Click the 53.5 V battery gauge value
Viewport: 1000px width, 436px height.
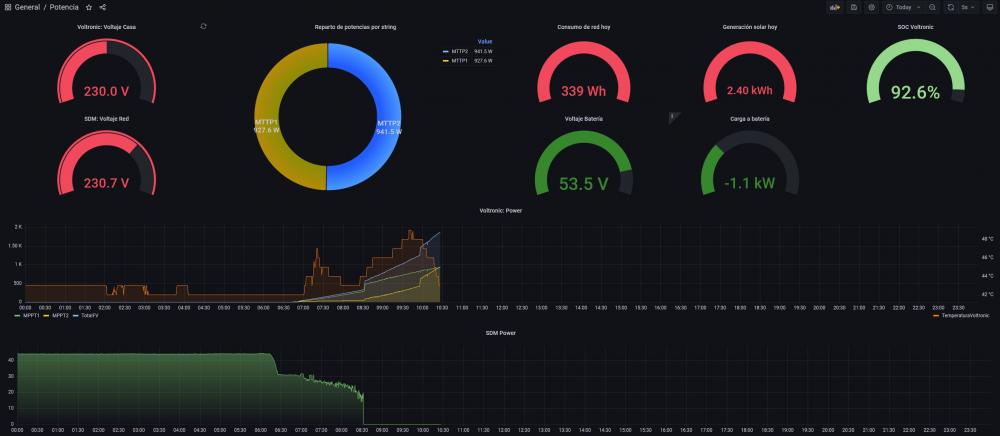(x=584, y=184)
